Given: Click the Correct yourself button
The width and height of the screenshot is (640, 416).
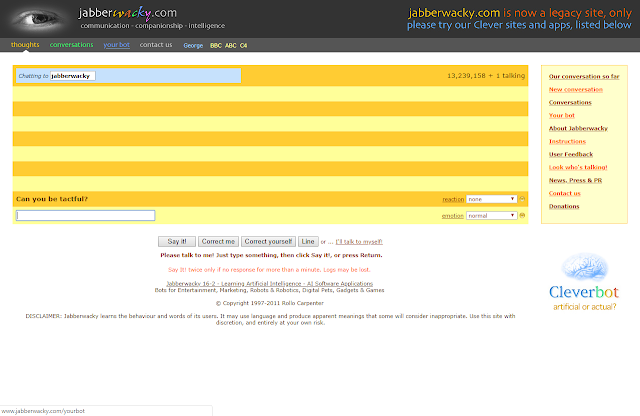Looking at the screenshot, I should (268, 241).
